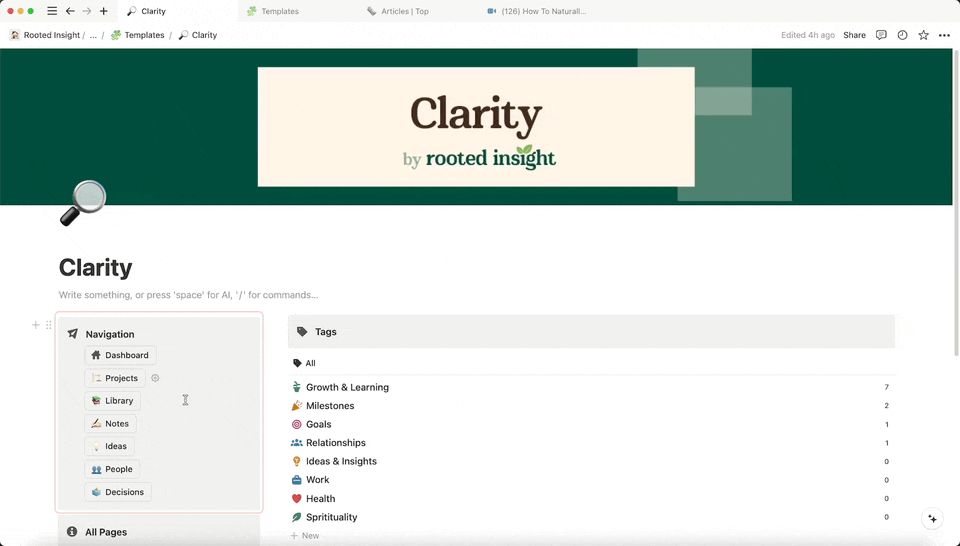
Task: Add a block with the plus handle
Action: 36,325
